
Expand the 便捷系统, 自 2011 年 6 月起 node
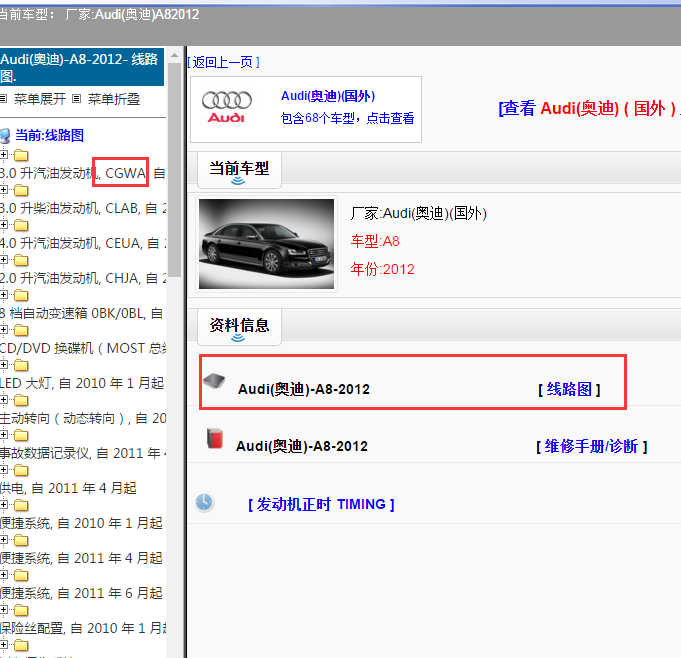[3, 575]
